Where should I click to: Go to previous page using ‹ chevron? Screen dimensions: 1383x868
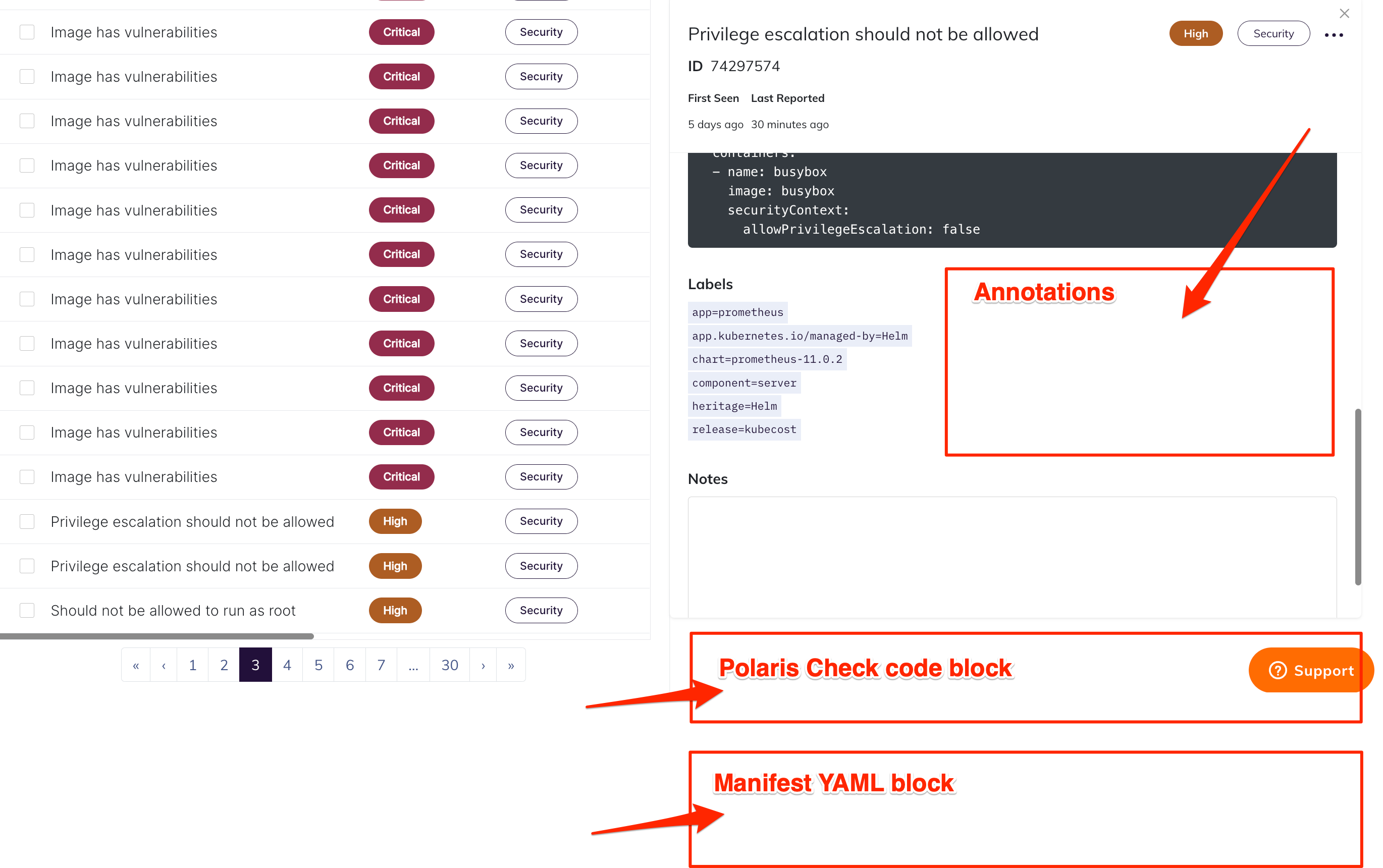click(x=163, y=664)
